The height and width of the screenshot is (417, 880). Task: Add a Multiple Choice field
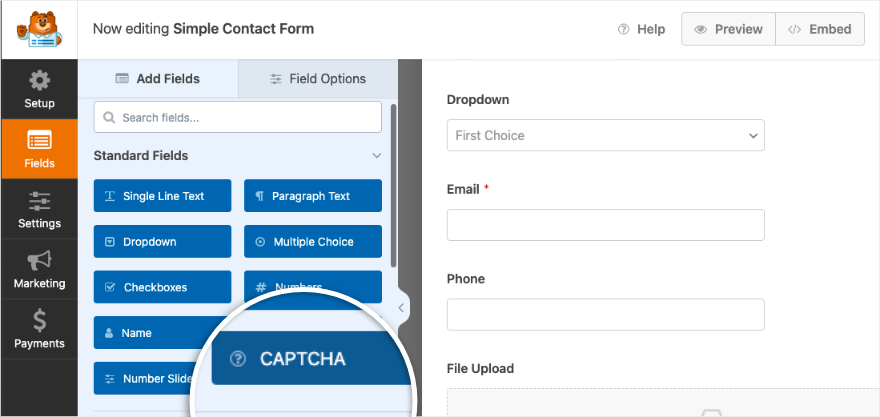click(x=312, y=241)
